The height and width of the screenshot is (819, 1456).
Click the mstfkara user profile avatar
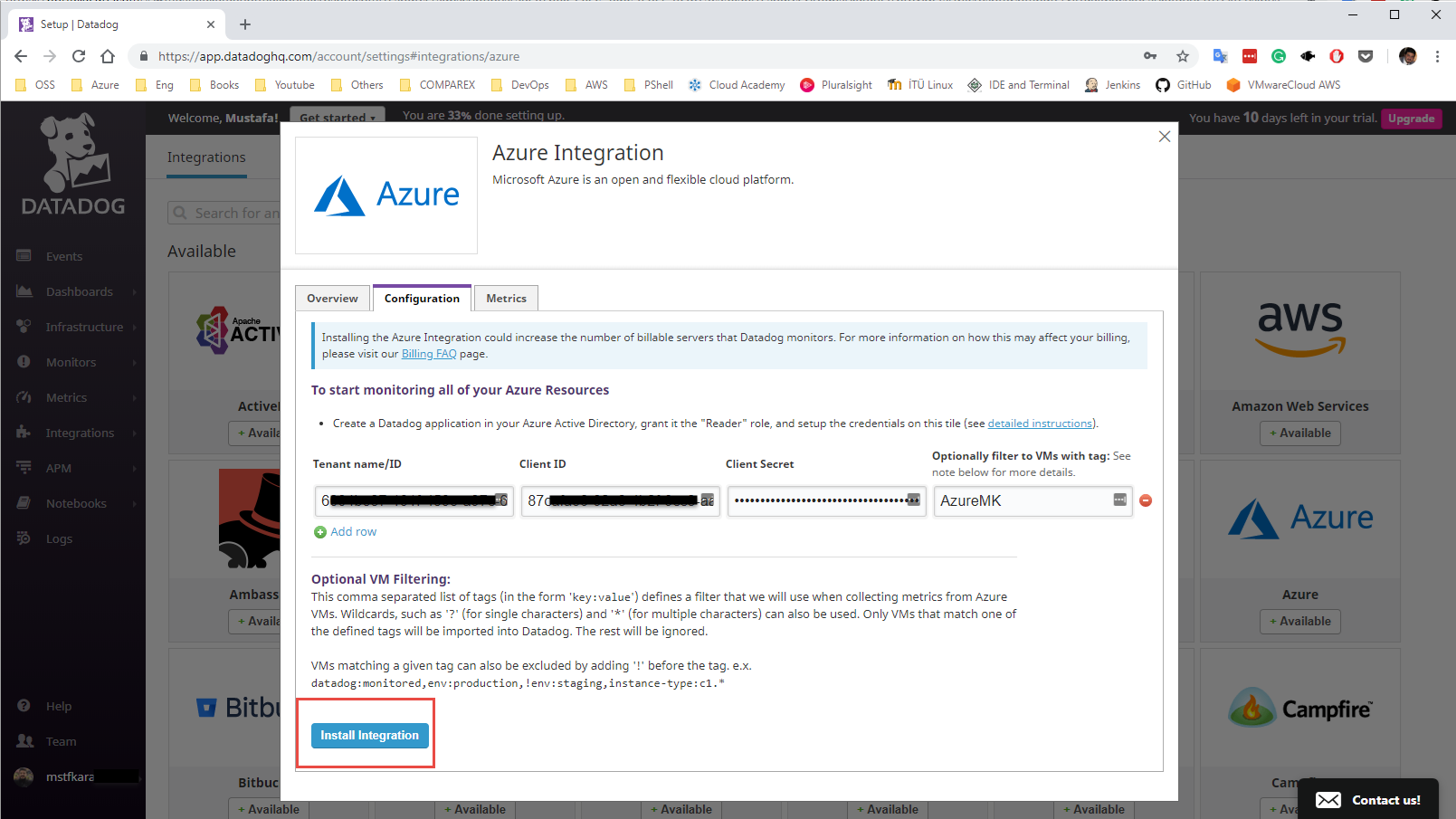click(x=24, y=776)
